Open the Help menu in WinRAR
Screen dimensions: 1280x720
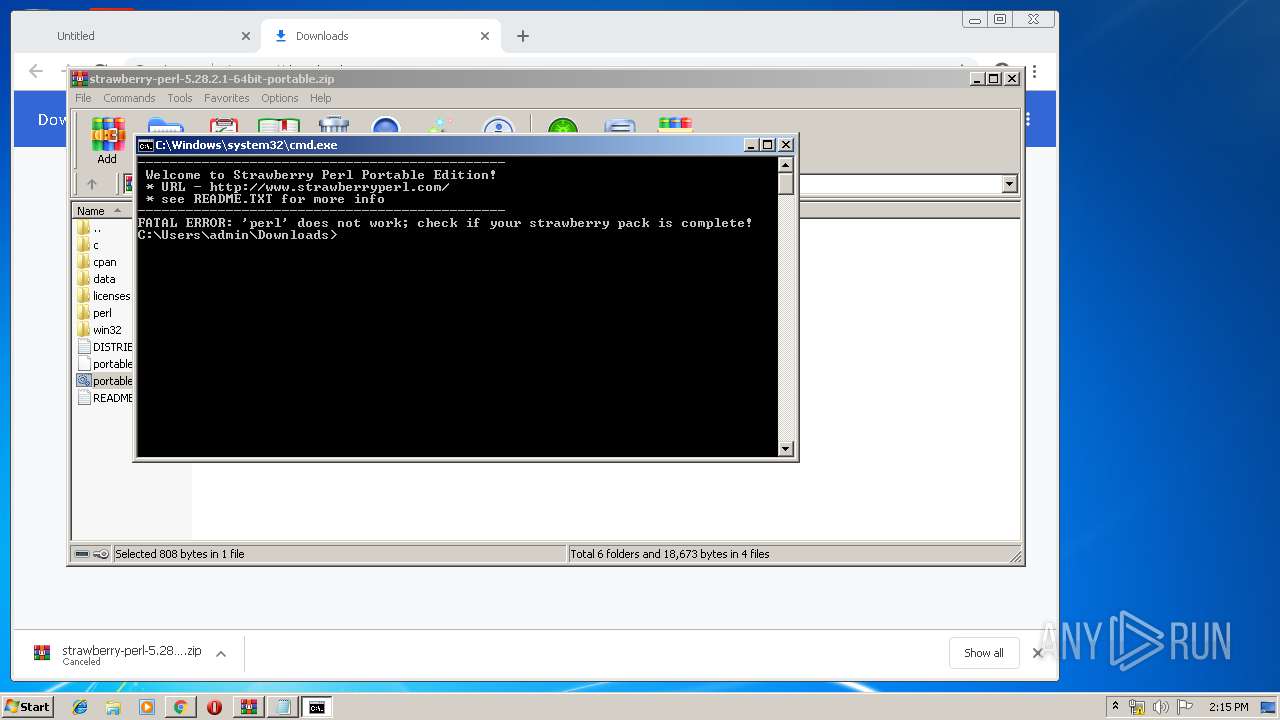(x=320, y=98)
